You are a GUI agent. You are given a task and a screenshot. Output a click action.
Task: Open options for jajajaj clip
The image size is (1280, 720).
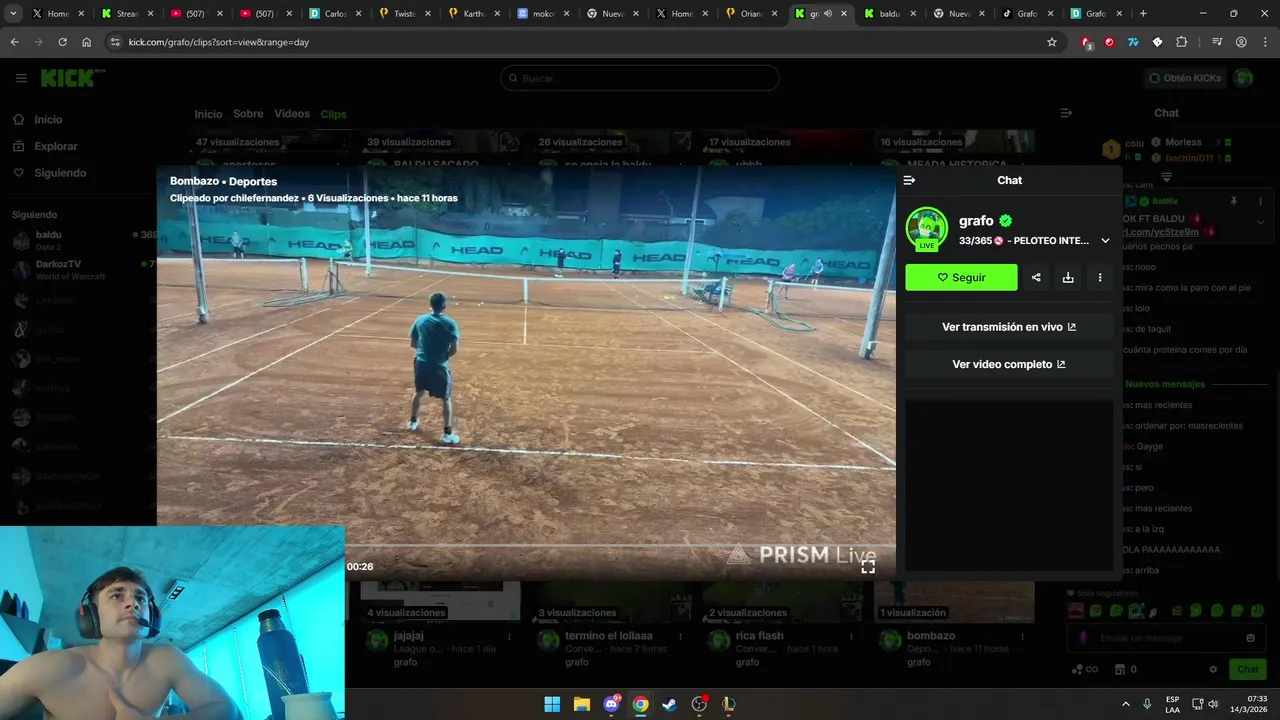(x=509, y=637)
